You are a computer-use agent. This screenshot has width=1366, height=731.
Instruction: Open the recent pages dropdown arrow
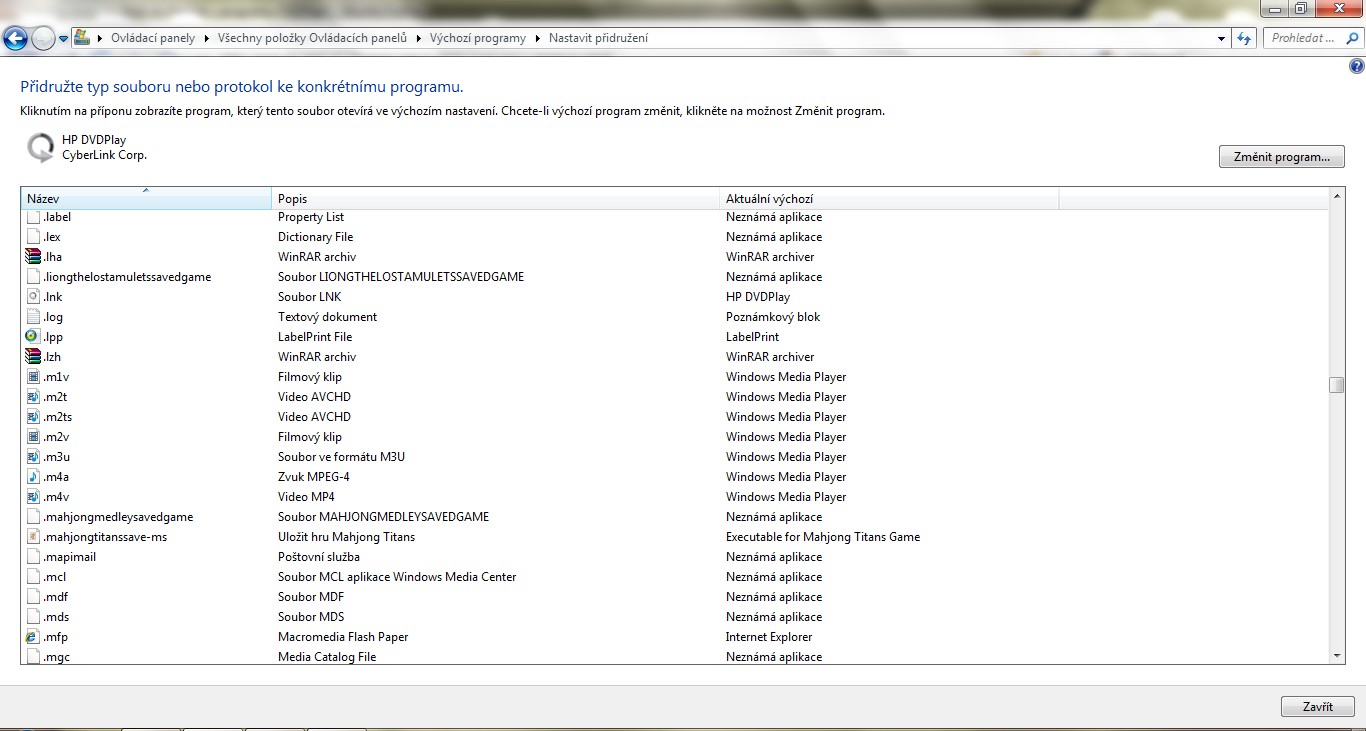[x=64, y=39]
